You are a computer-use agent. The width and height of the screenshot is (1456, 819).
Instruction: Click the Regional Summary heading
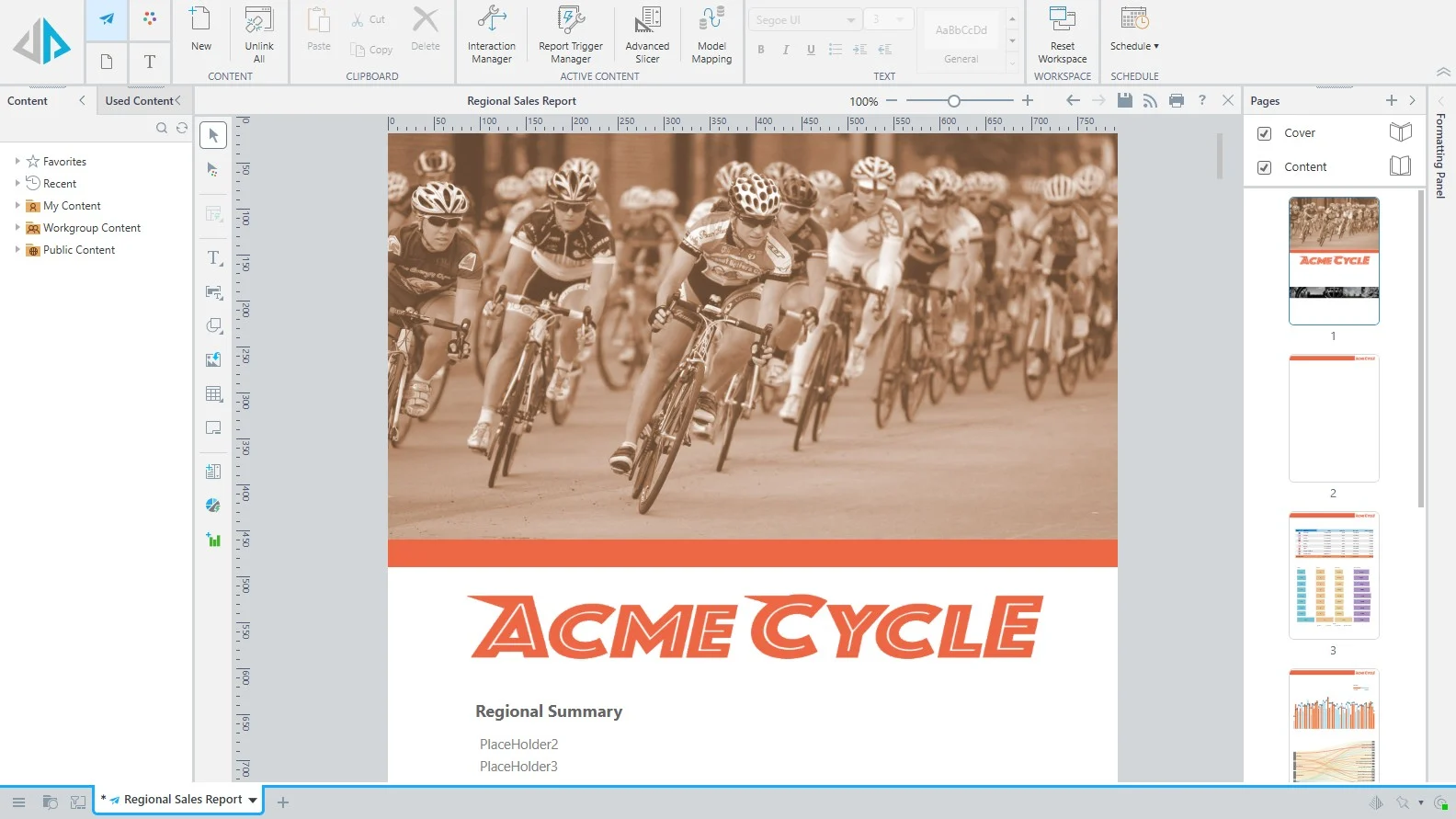tap(549, 711)
